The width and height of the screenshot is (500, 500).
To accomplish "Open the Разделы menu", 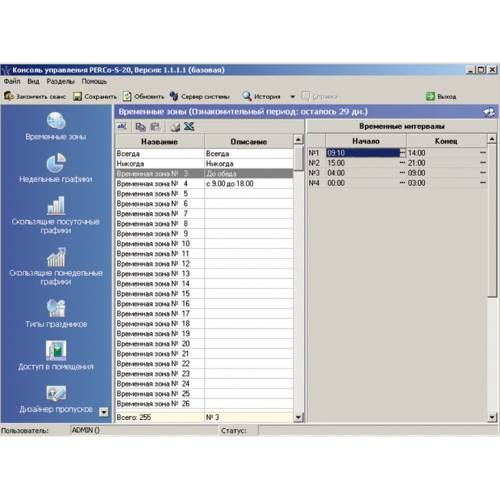I will (x=60, y=81).
